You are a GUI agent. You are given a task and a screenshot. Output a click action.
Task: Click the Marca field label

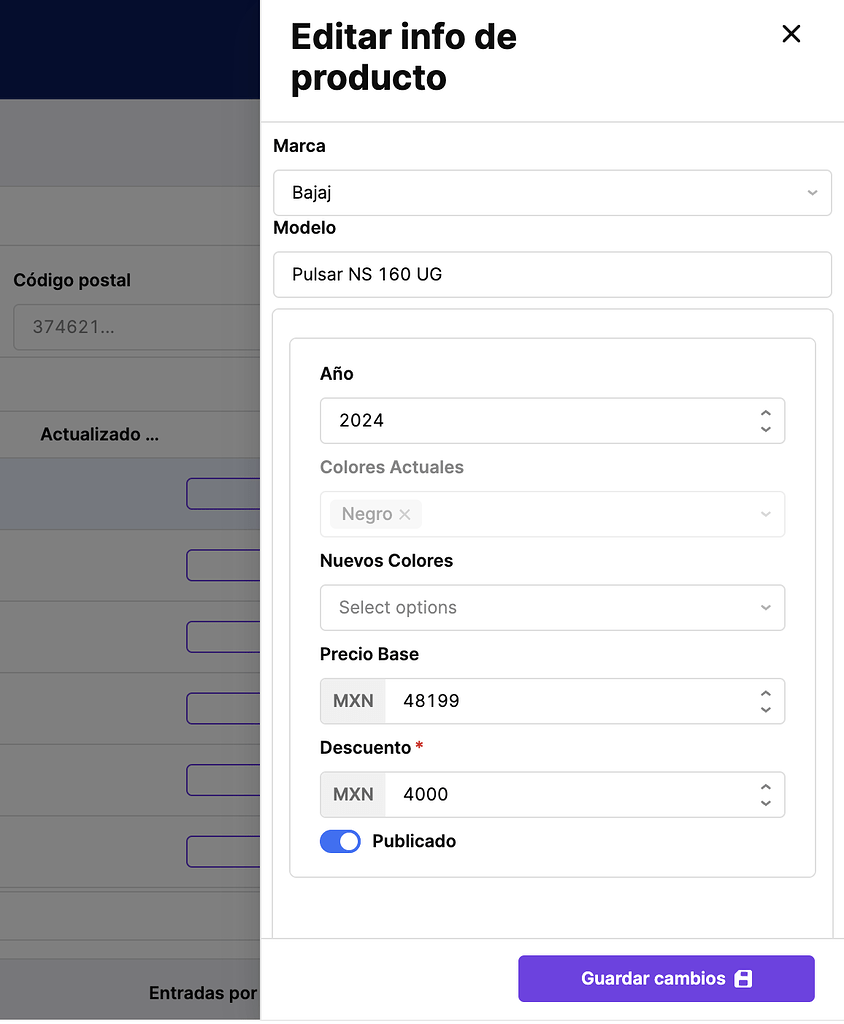coord(299,146)
